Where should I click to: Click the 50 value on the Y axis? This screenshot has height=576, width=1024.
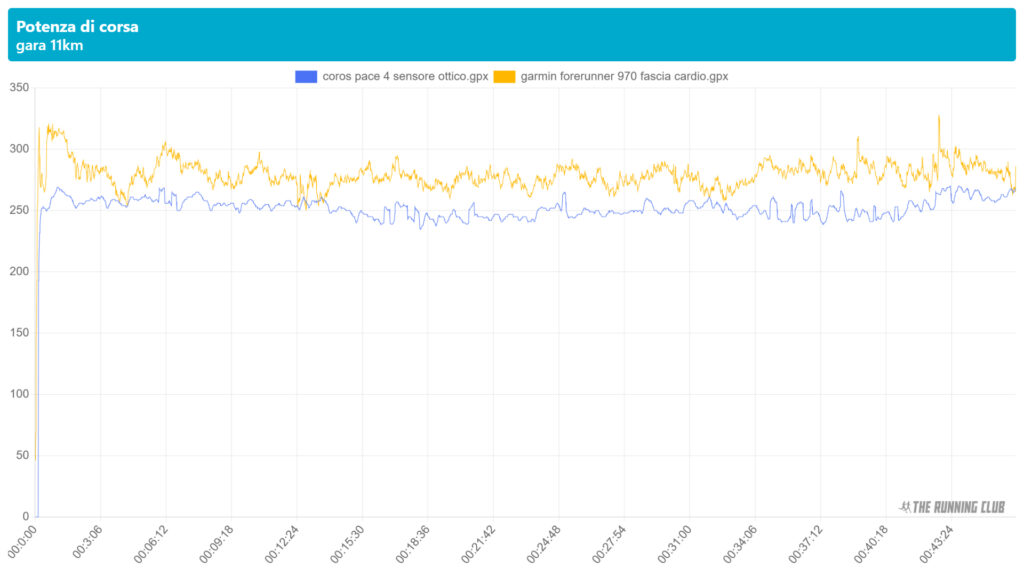tap(20, 456)
